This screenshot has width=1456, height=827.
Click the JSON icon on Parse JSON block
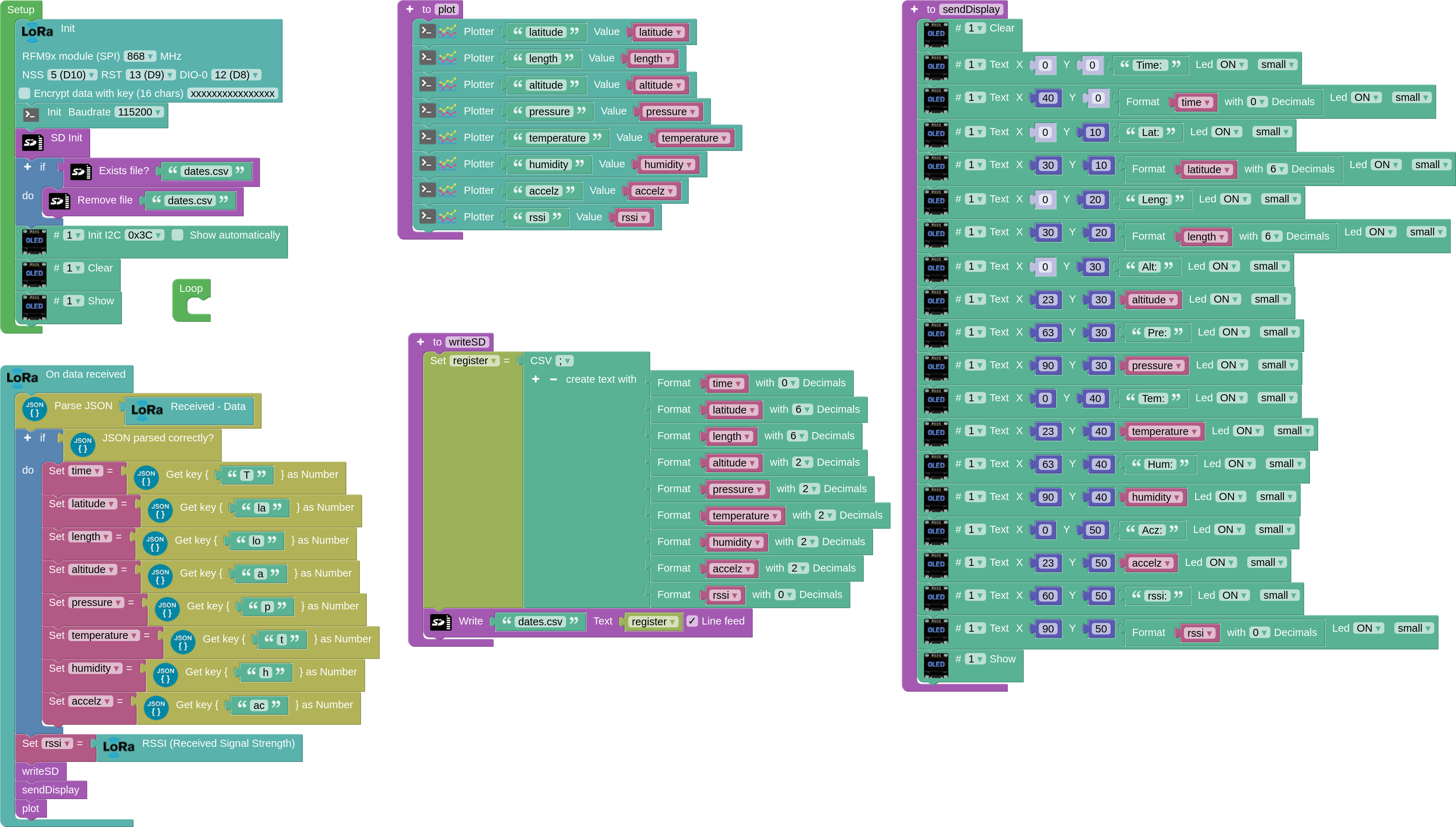click(34, 409)
